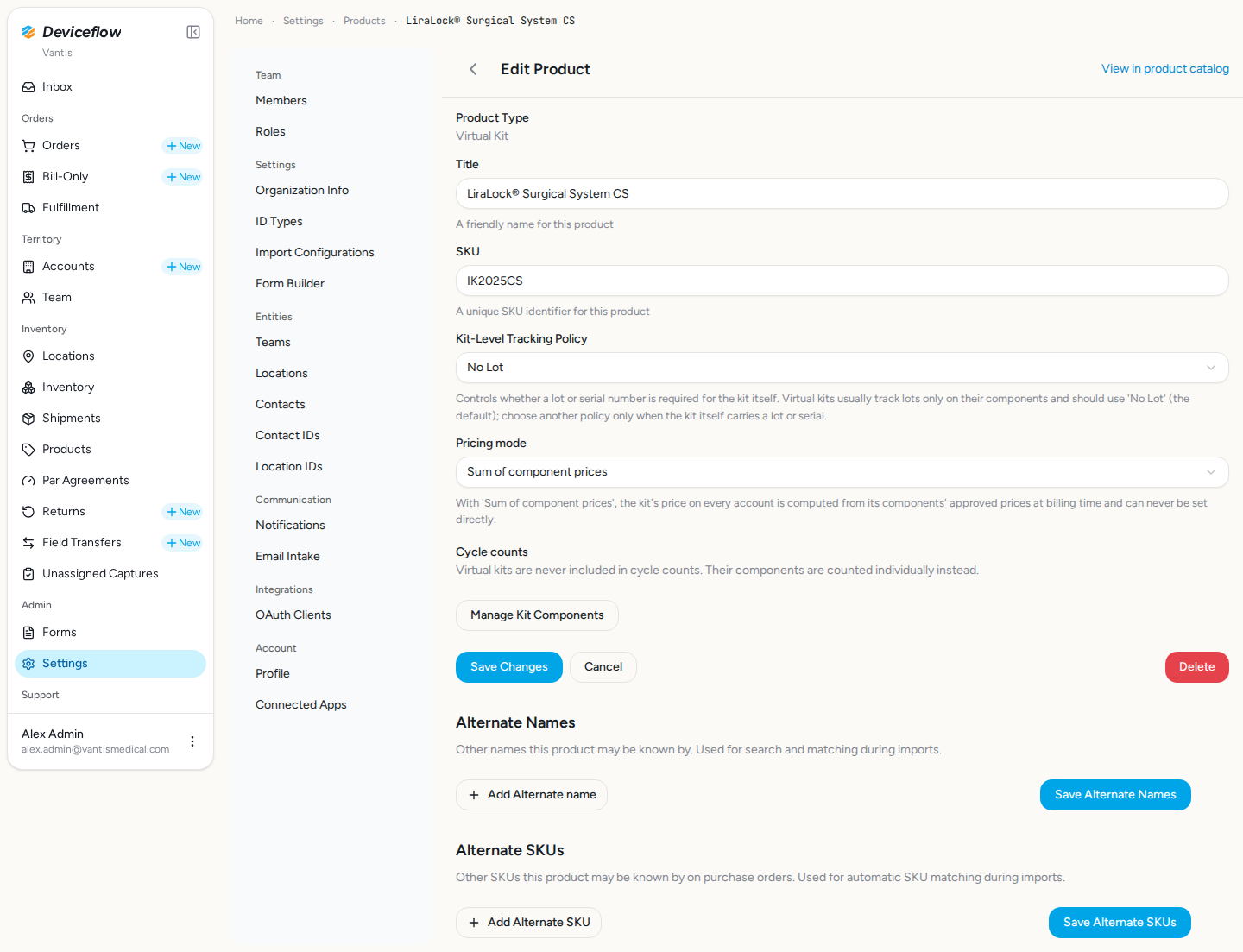Click the SKU input field
Image resolution: width=1243 pixels, height=952 pixels.
(842, 281)
